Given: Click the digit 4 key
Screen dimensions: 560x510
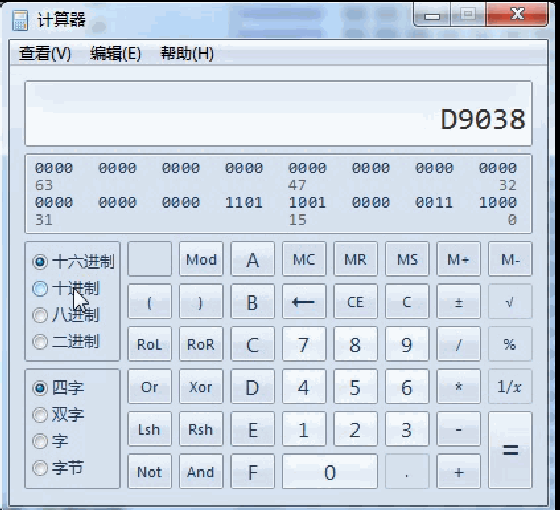Looking at the screenshot, I should tap(304, 386).
